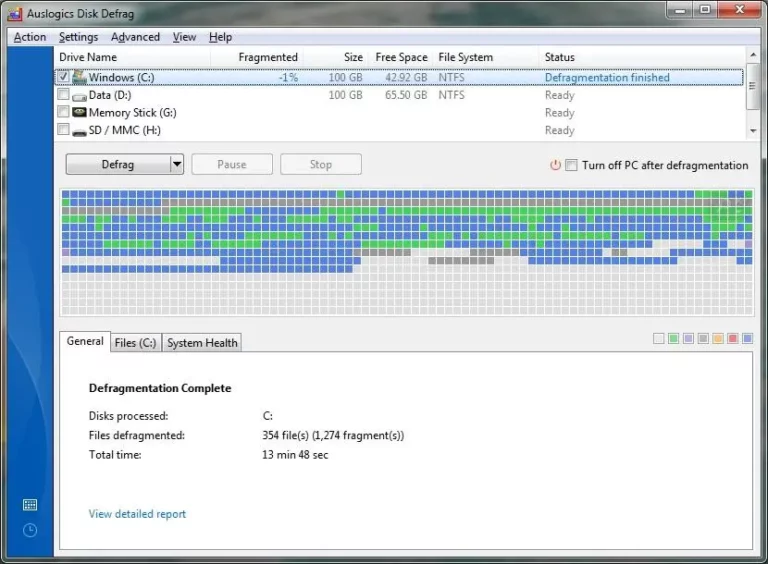Click the Defrag button

click(118, 164)
